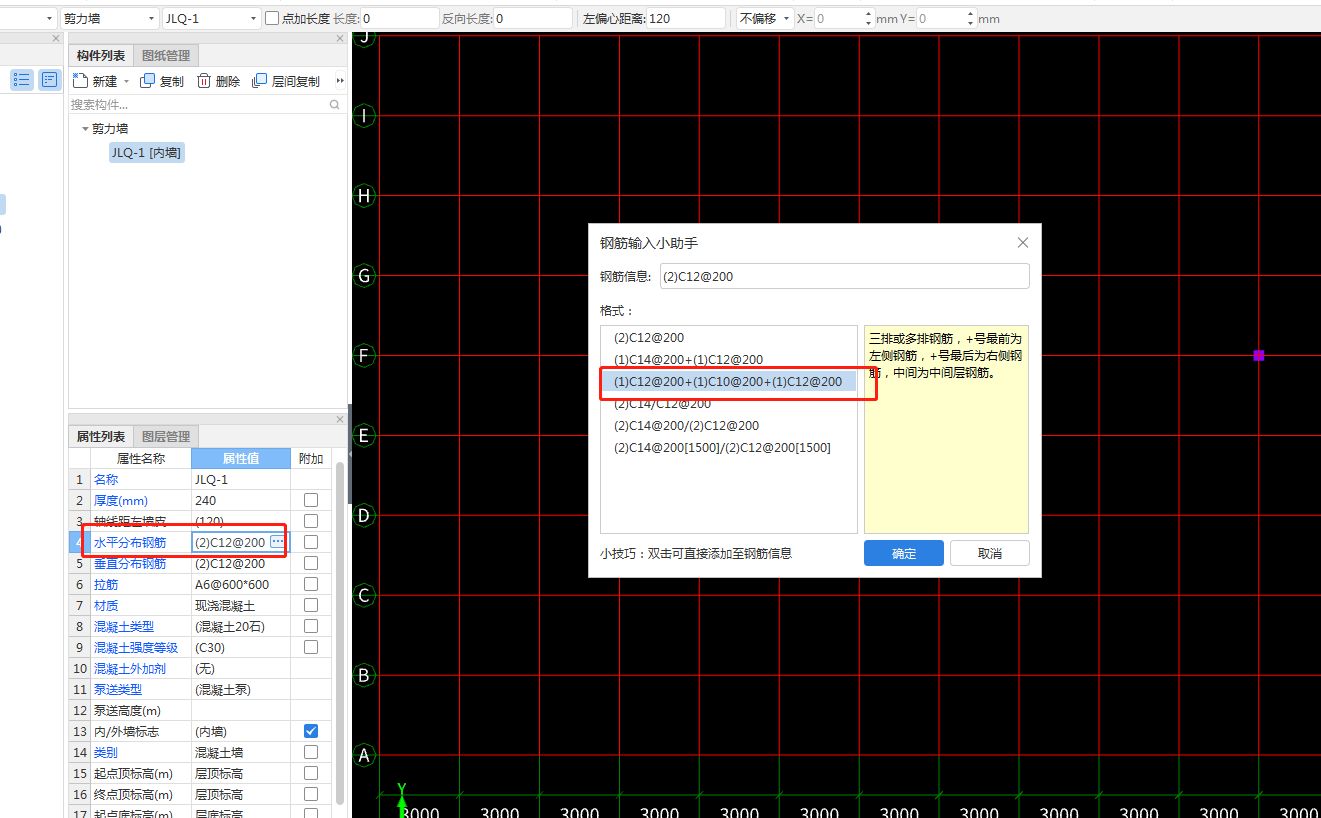
Task: Tick the 附加 checkbox for 材质
Action: 311,605
